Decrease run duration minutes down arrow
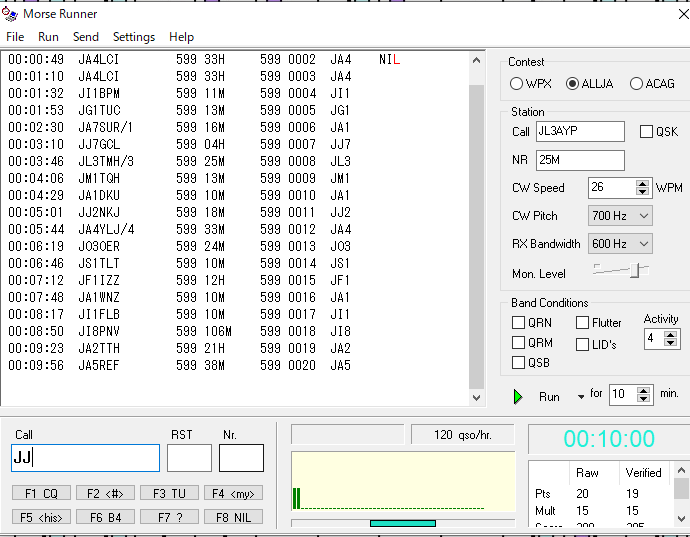Viewport: 690px width, 537px height. point(643,398)
